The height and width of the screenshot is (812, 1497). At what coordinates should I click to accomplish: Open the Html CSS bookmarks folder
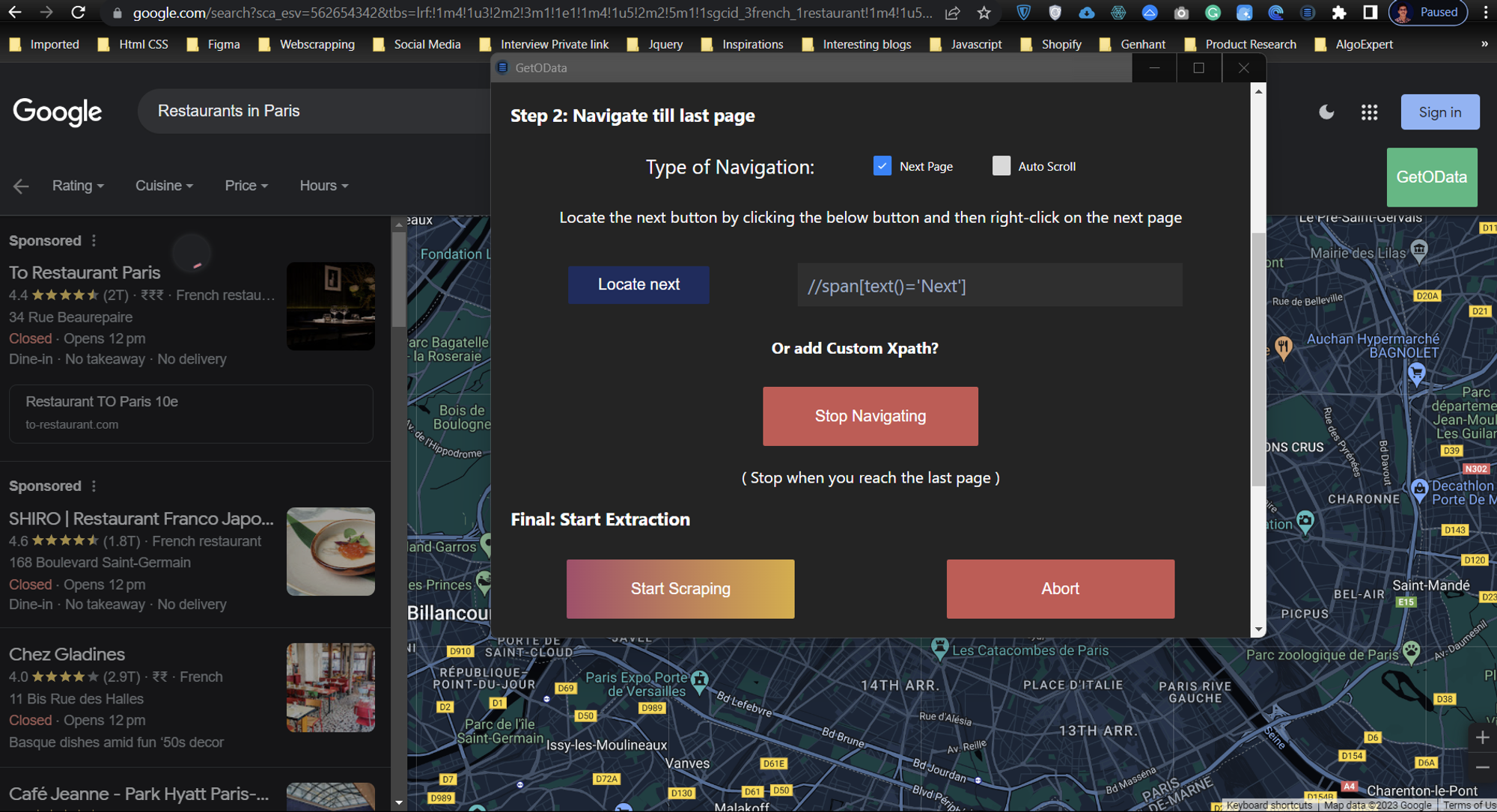coord(133,44)
